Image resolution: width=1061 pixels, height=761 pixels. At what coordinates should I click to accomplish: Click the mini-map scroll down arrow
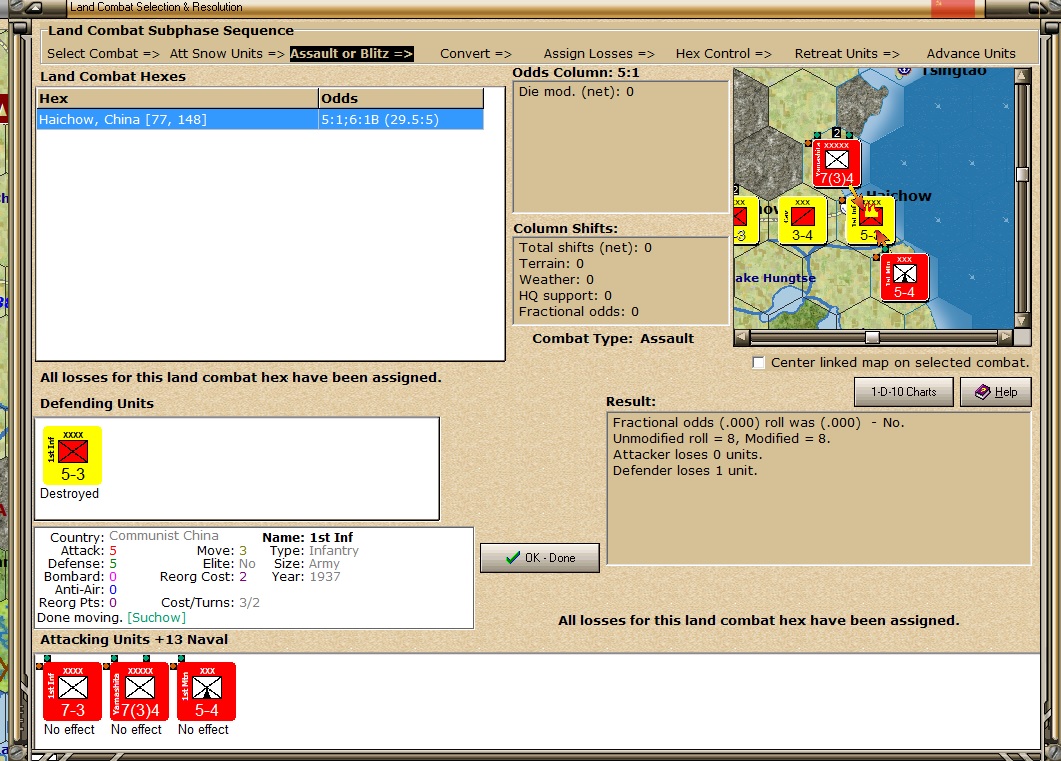(1022, 321)
